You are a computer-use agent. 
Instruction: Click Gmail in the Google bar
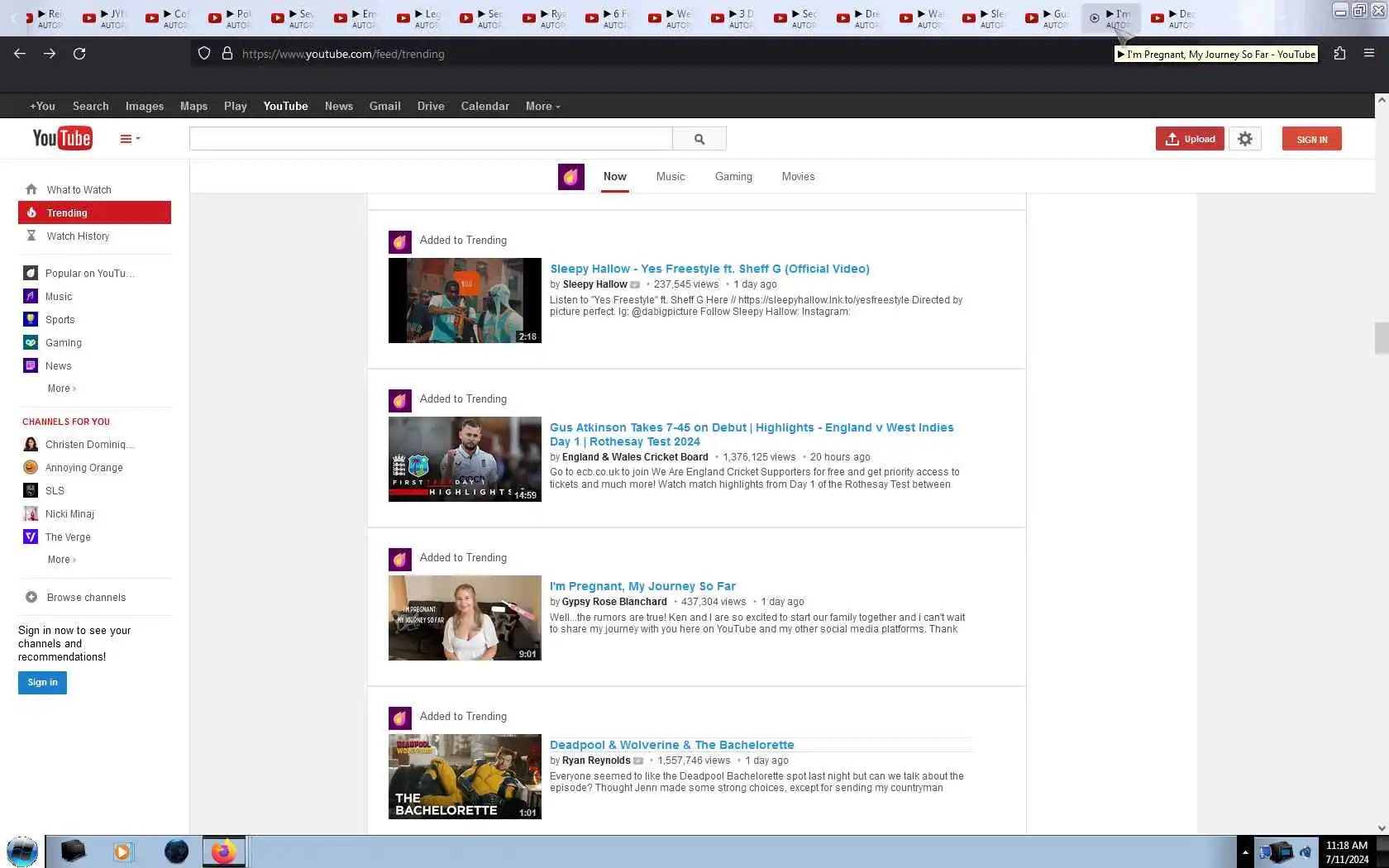tap(385, 107)
